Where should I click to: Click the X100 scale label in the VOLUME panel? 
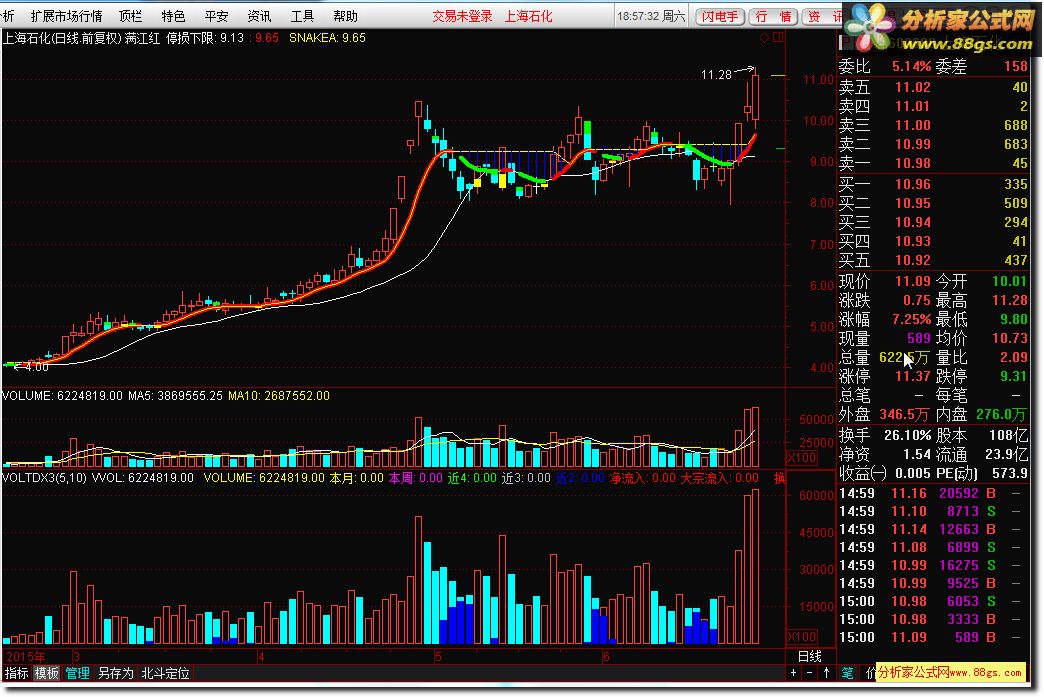tap(802, 458)
